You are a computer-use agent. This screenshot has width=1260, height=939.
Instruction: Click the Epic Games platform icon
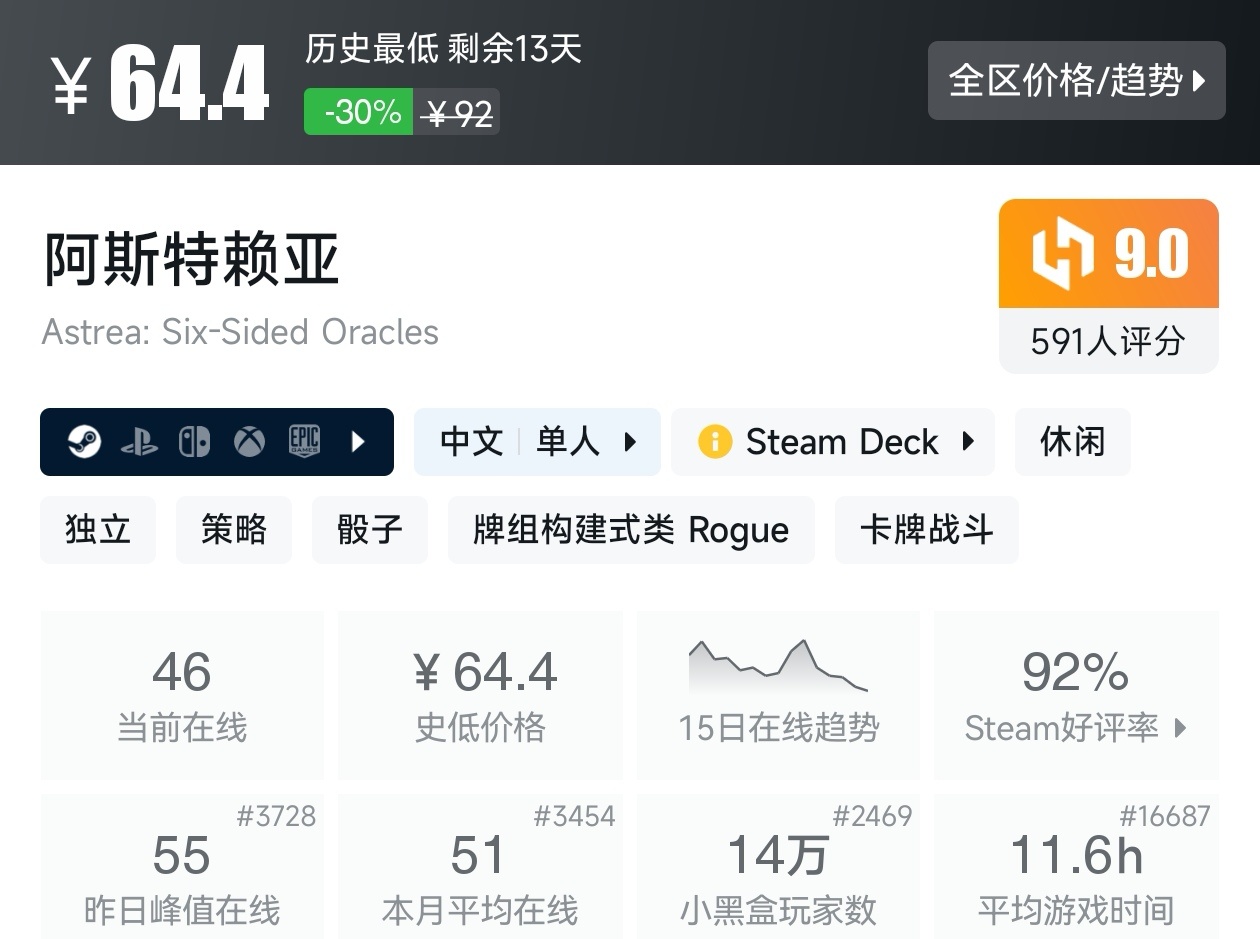click(304, 441)
